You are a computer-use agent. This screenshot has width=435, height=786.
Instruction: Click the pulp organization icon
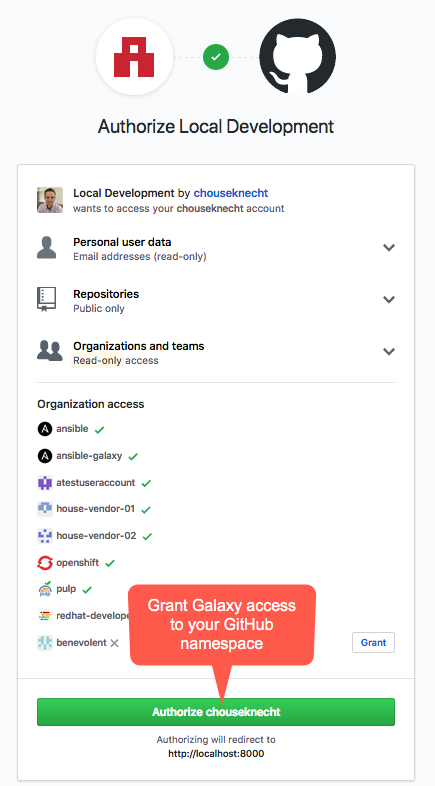45,590
